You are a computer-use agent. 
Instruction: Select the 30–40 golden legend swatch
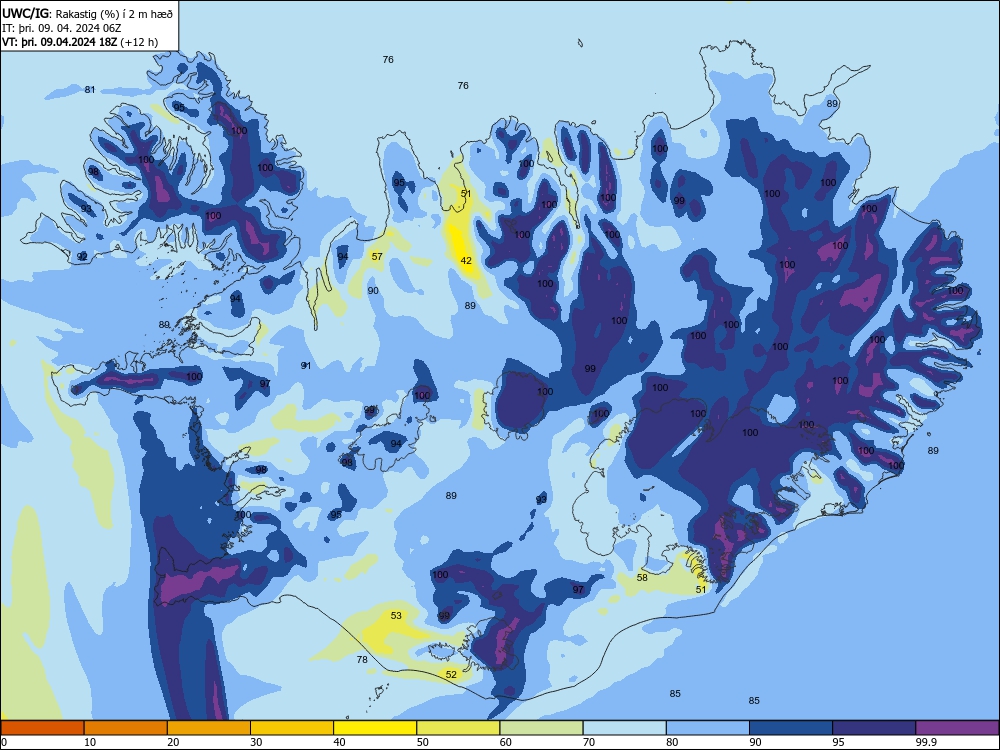click(x=292, y=728)
